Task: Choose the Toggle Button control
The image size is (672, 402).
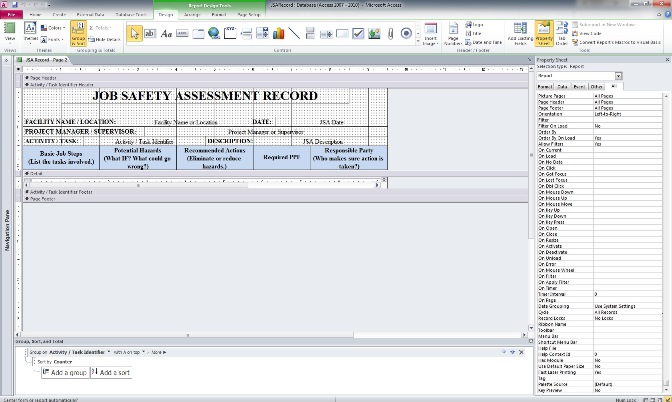Action: coord(310,33)
